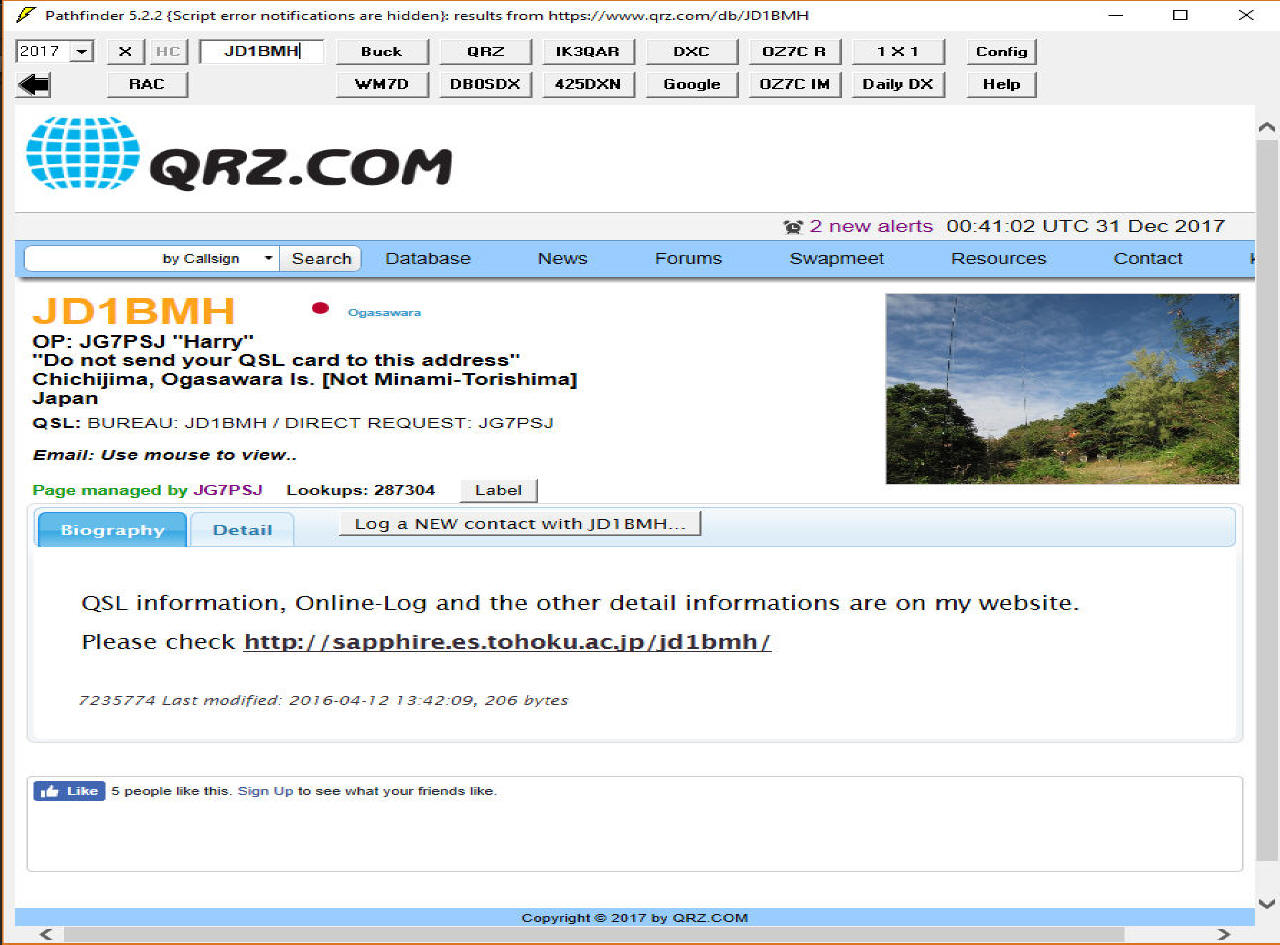Image resolution: width=1280 pixels, height=945 pixels.
Task: Click the OZ7C R button
Action: [794, 52]
